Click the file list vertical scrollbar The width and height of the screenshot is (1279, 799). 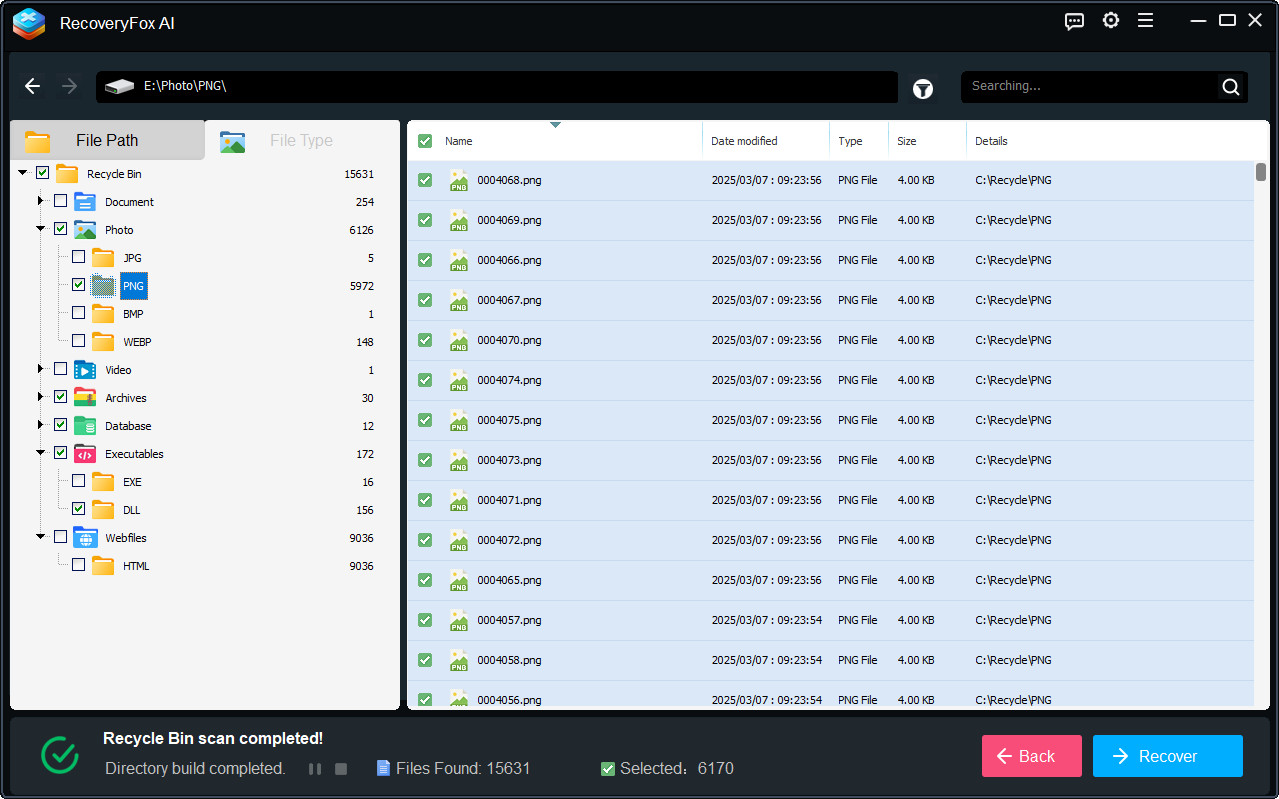tap(1261, 172)
